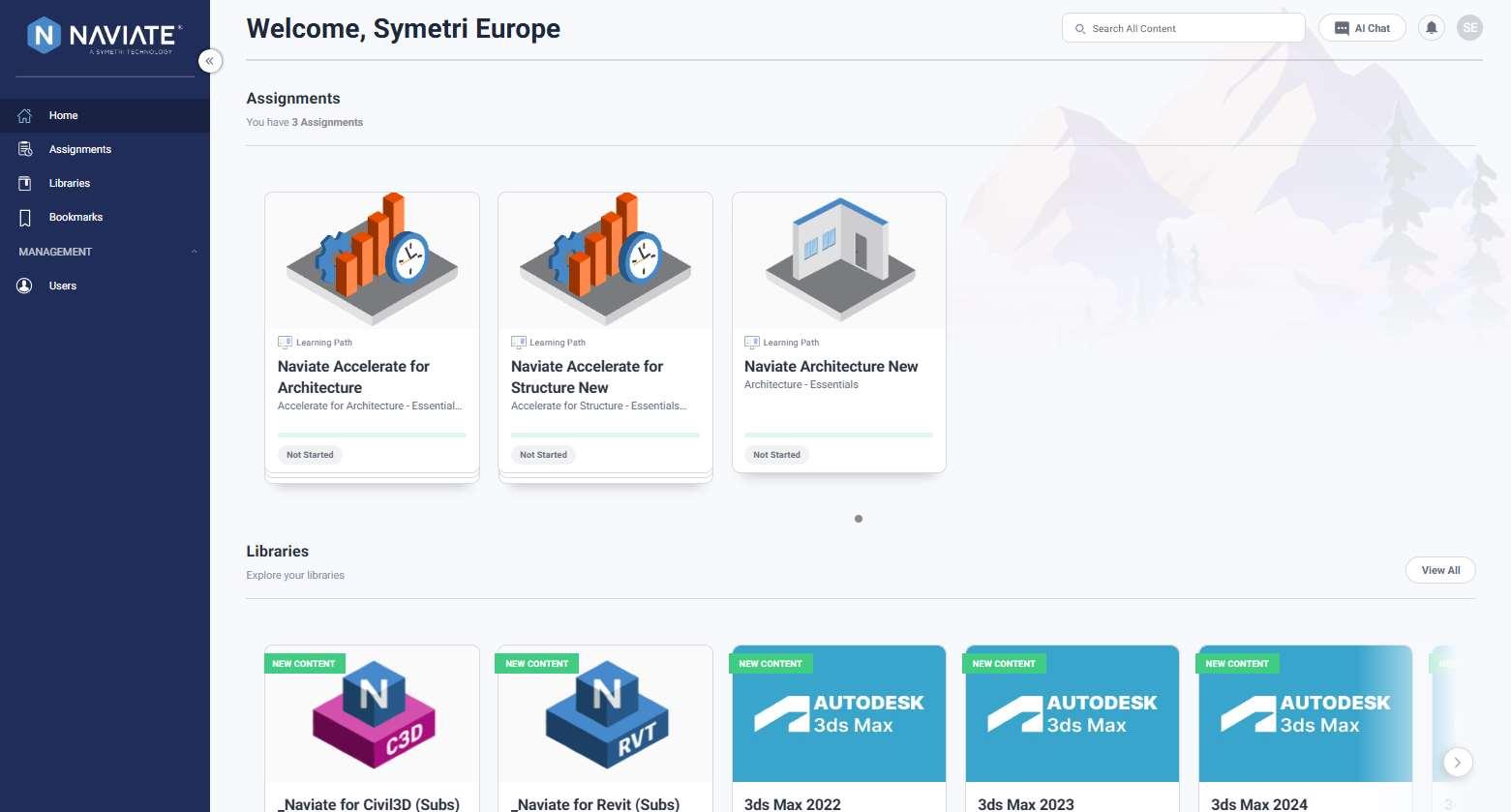Image resolution: width=1511 pixels, height=812 pixels.
Task: Click New Content badge on 3ds Max 2023
Action: (1004, 664)
